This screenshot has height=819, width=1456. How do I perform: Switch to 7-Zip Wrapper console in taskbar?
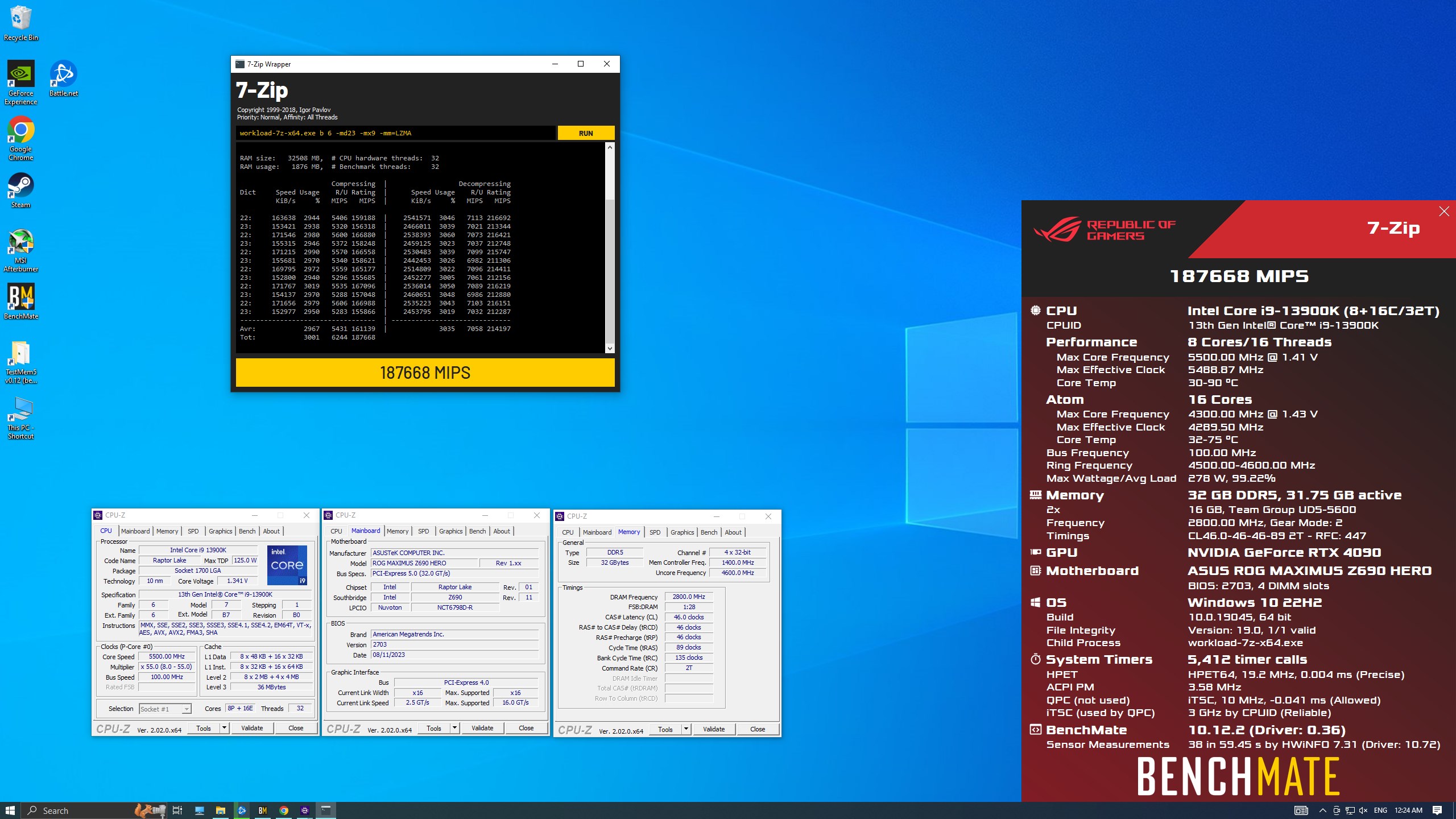click(326, 810)
